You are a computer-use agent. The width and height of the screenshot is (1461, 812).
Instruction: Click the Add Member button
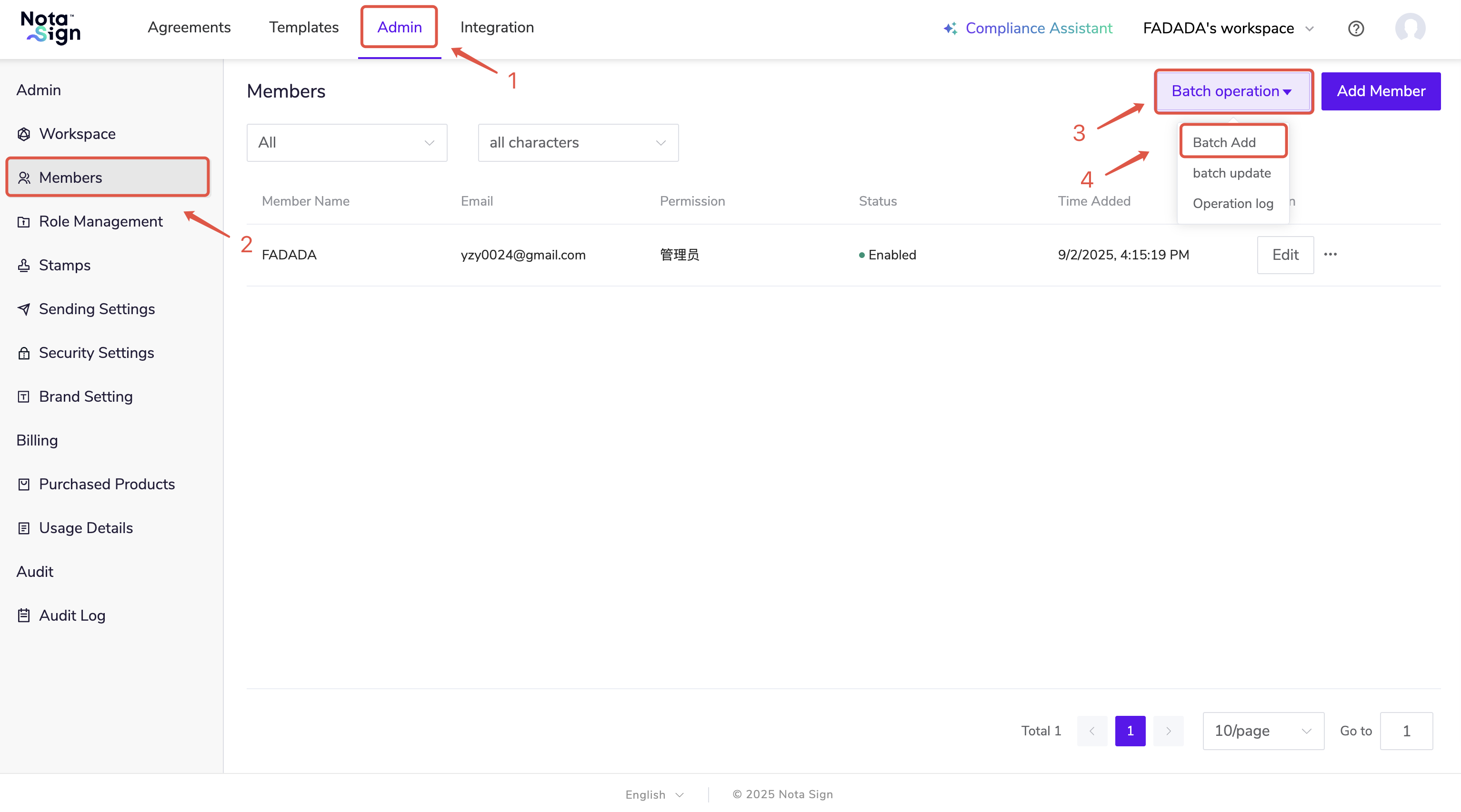pyautogui.click(x=1381, y=91)
